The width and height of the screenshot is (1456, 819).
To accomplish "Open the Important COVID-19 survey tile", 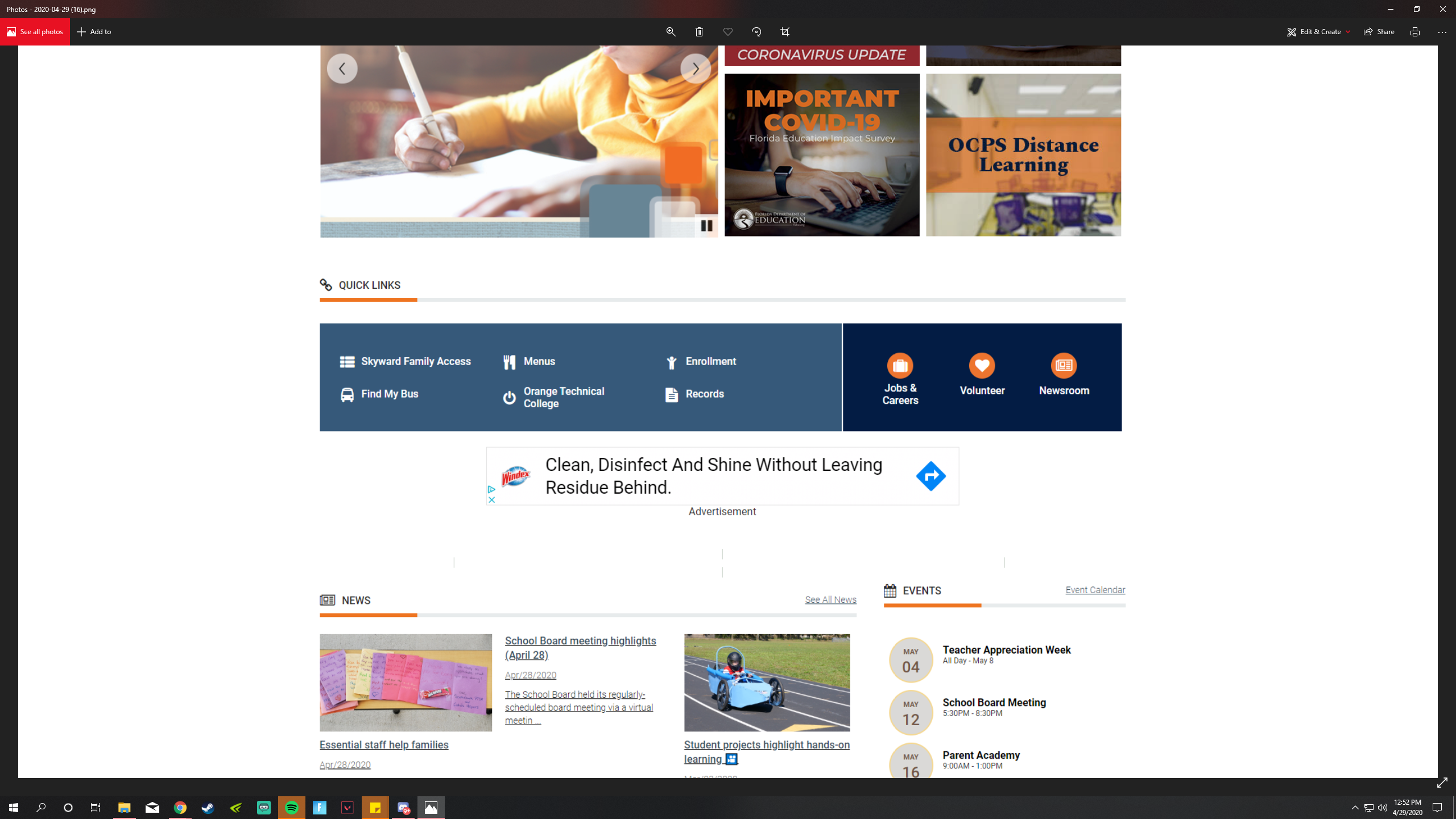I will click(822, 155).
